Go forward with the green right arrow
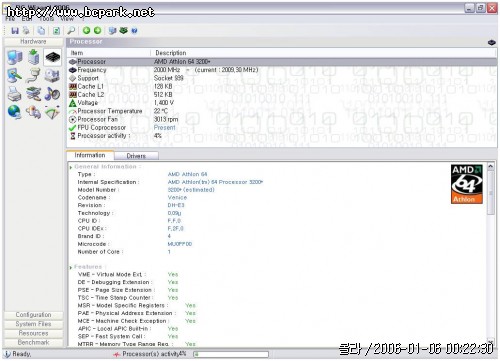The height and width of the screenshot is (361, 500). 97,31
